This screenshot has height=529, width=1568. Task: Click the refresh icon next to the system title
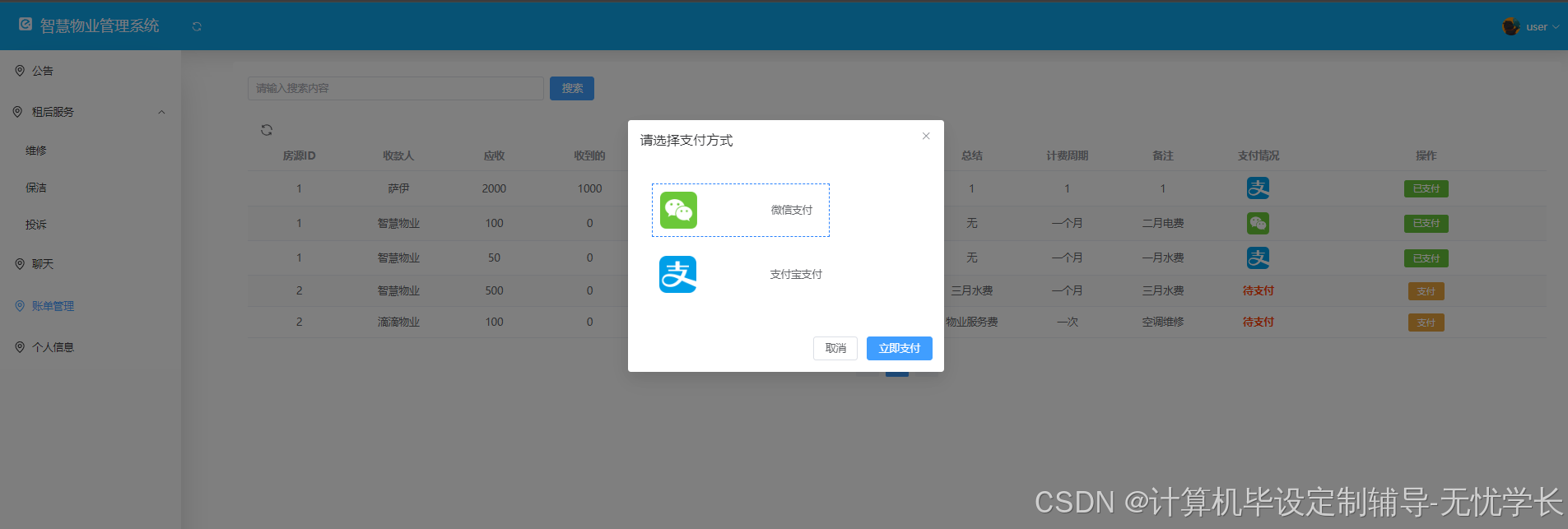coord(197,26)
